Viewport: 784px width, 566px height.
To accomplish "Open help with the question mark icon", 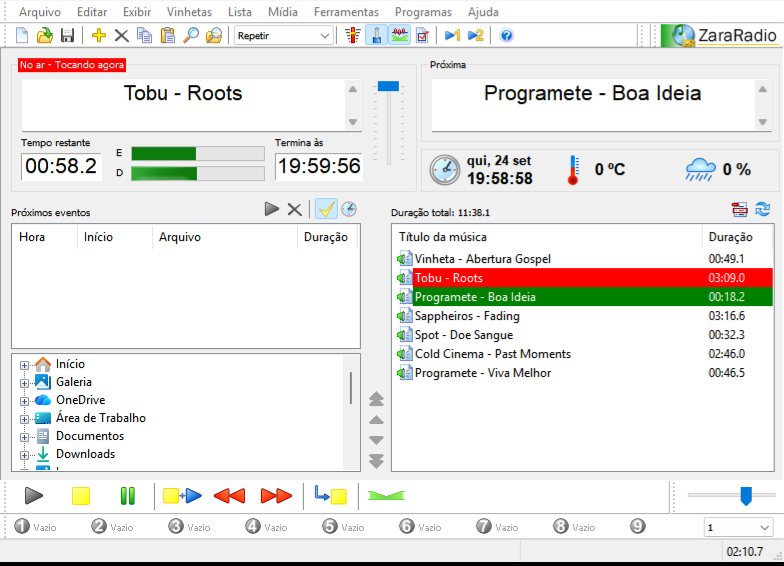I will click(x=506, y=36).
